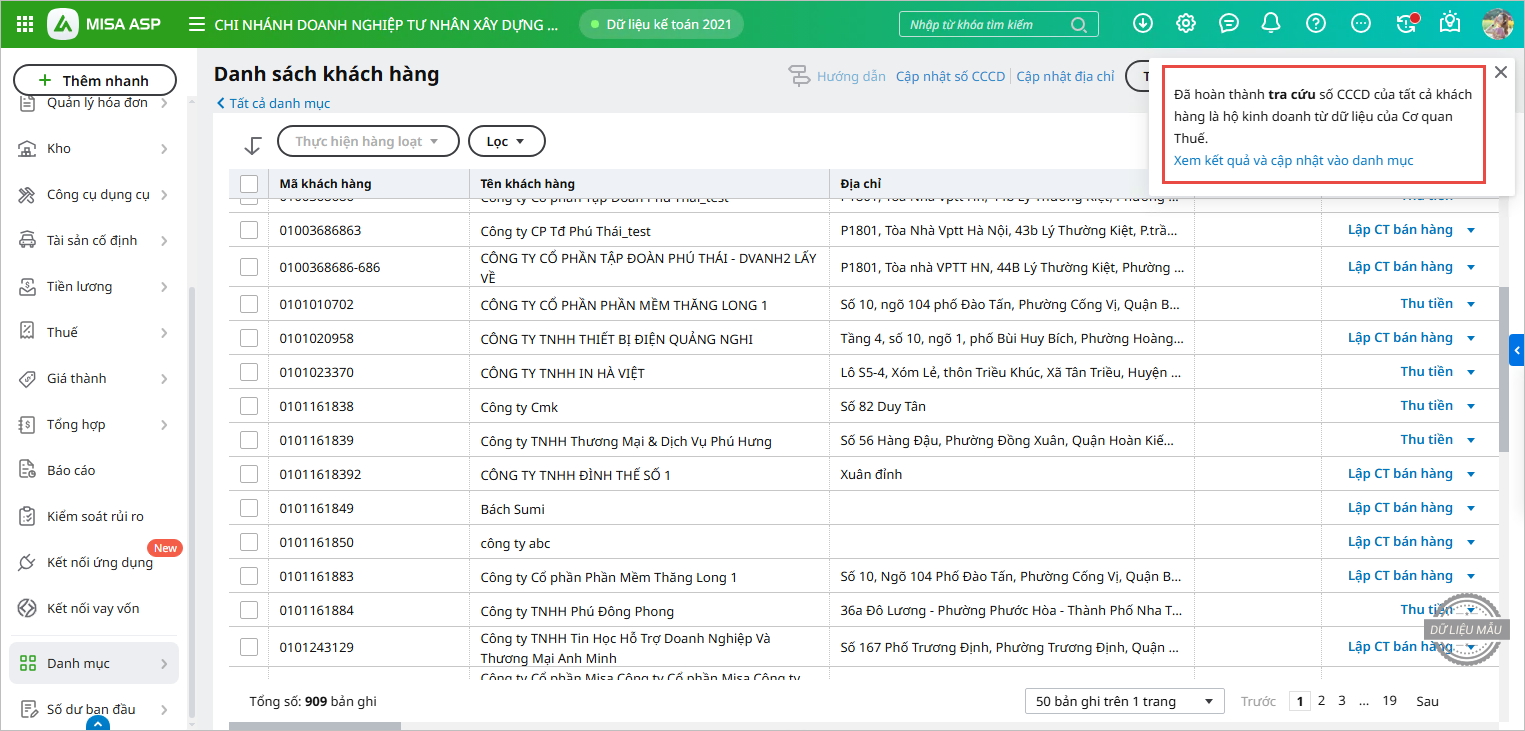Image resolution: width=1525 pixels, height=731 pixels.
Task: Expand the Quản lý hóa đơn sidebar chevron
Action: [x=164, y=103]
